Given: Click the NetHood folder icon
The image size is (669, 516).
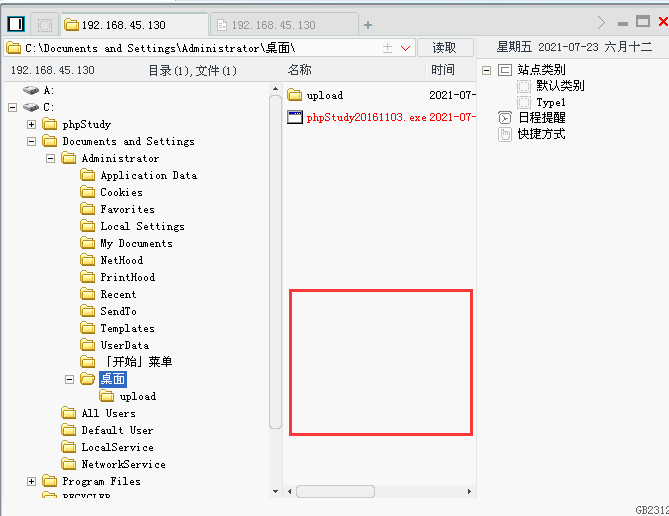Looking at the screenshot, I should point(87,260).
